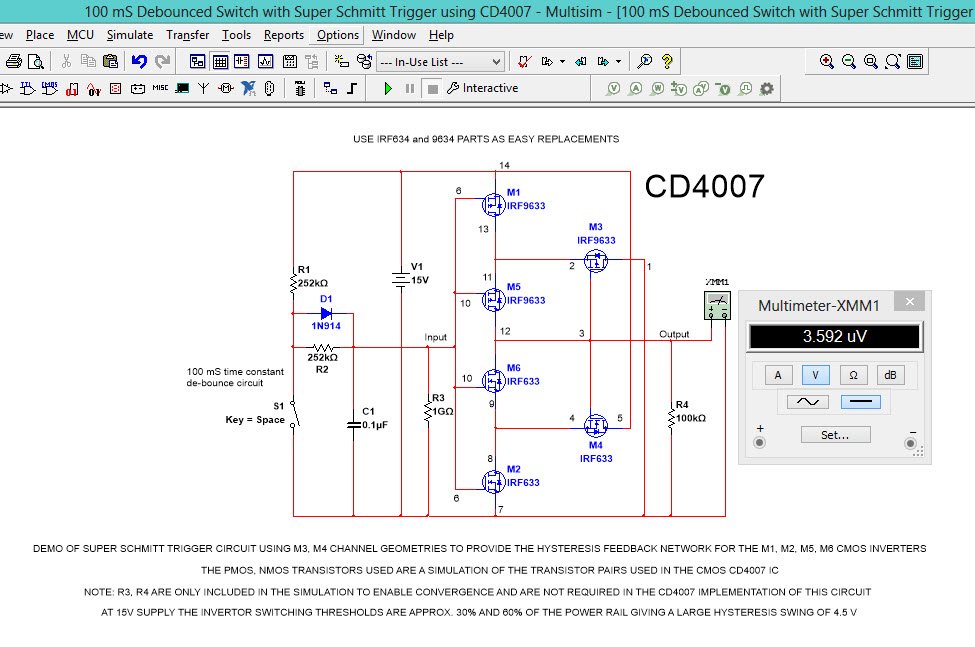
Task: Open the Reports menu
Action: point(284,35)
